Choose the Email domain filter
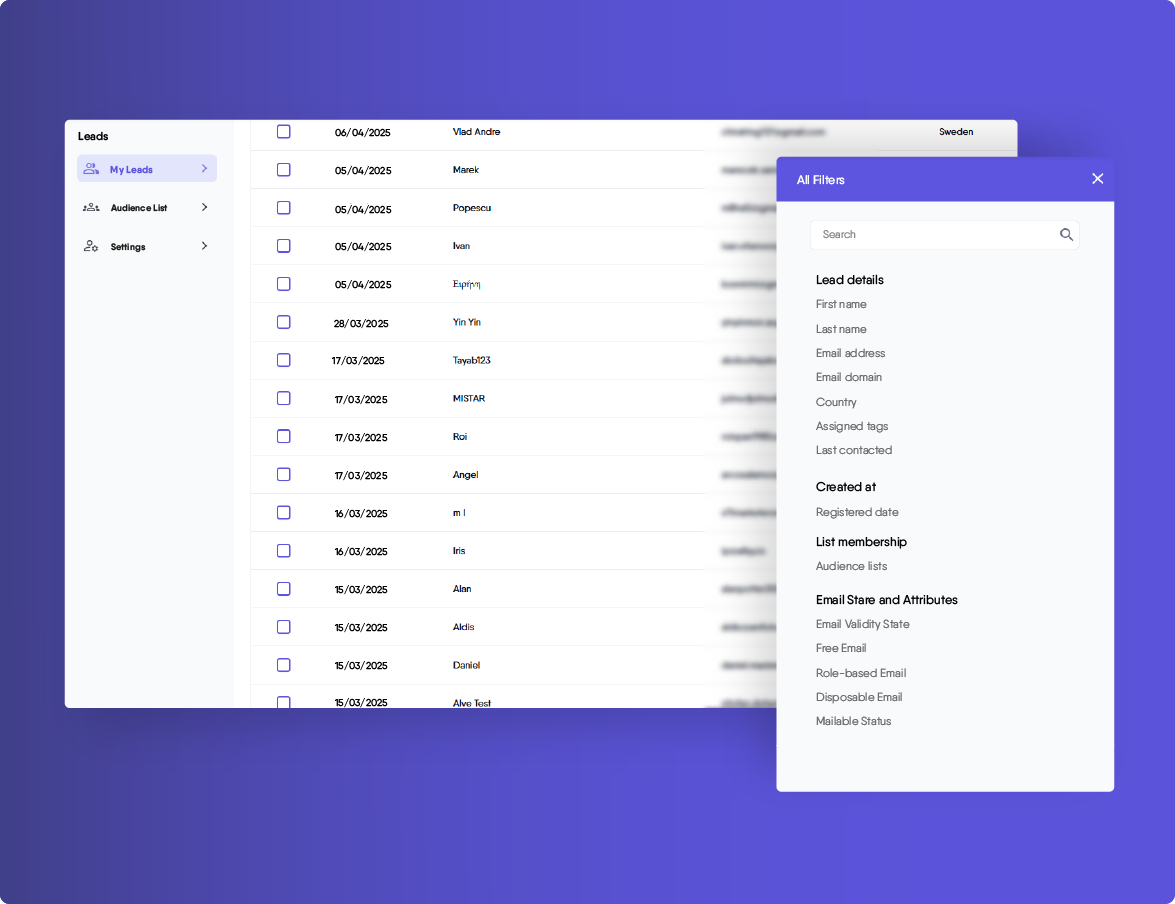Viewport: 1175px width, 904px height. pyautogui.click(x=848, y=377)
